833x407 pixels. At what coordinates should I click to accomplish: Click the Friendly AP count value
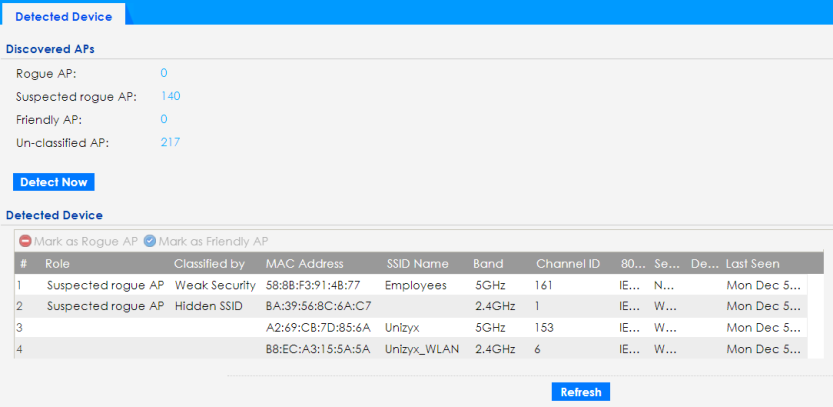tap(163, 119)
